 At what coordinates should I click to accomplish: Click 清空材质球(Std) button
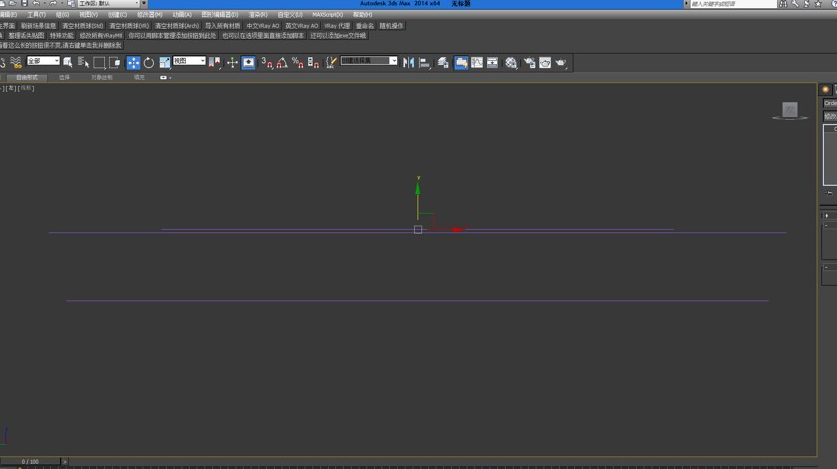[83, 26]
